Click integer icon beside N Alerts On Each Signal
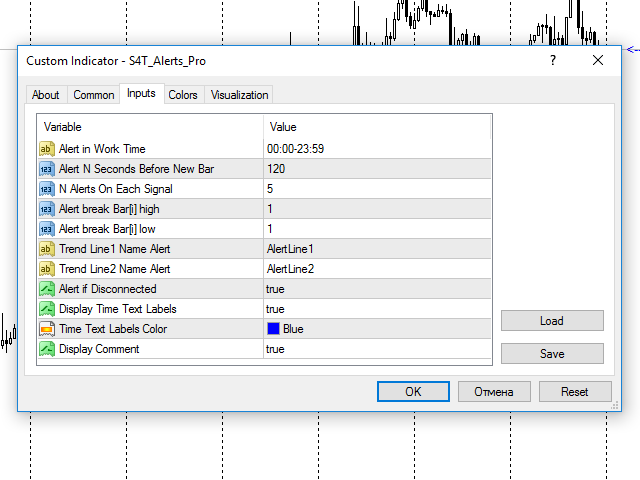Image resolution: width=640 pixels, height=480 pixels. [47, 189]
